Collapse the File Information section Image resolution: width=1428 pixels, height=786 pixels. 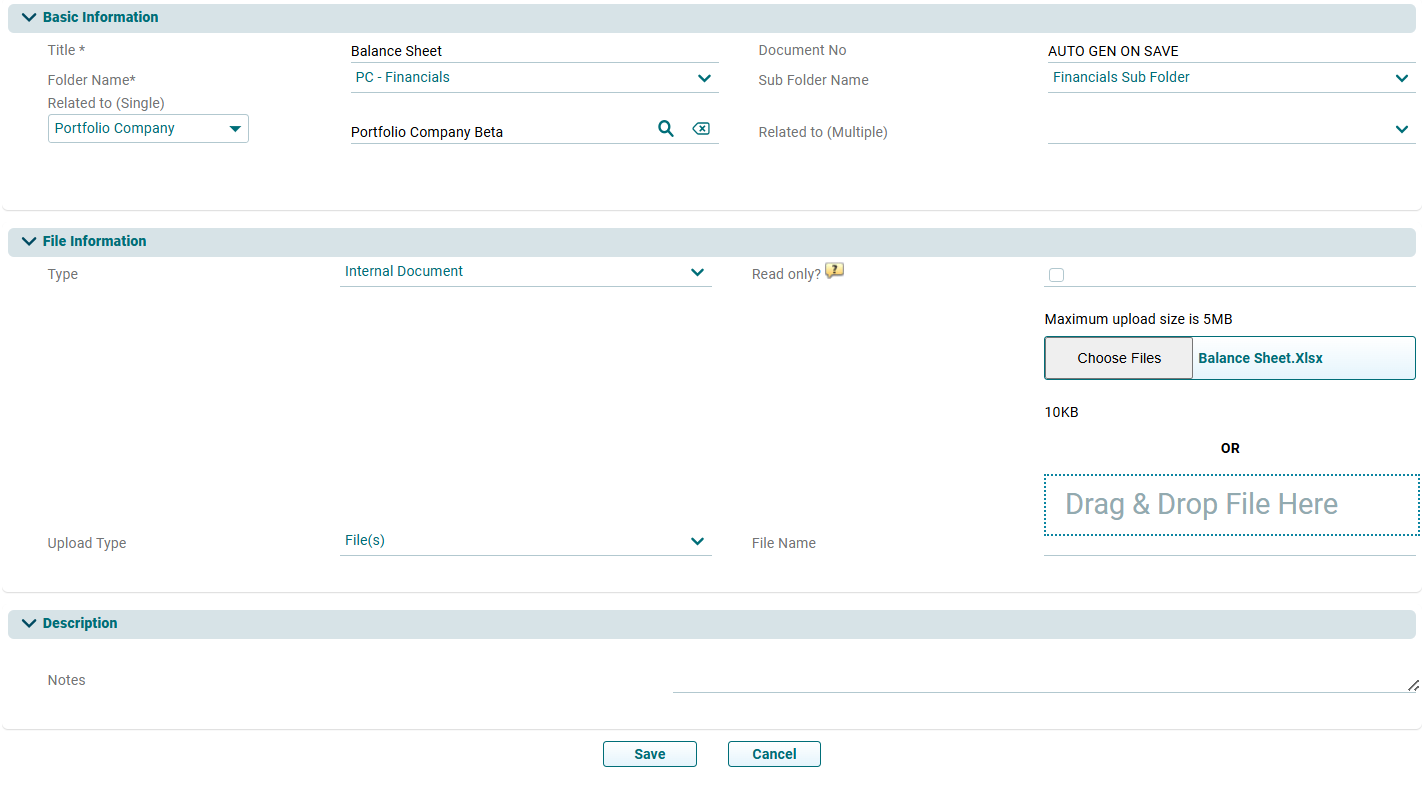29,242
